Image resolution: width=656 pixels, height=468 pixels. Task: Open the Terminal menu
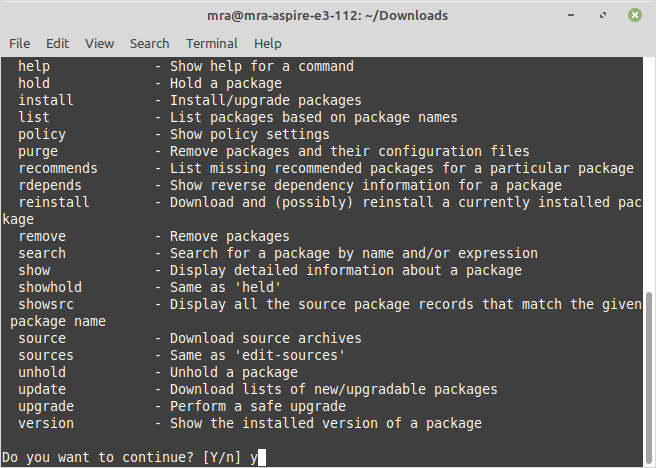(x=211, y=43)
